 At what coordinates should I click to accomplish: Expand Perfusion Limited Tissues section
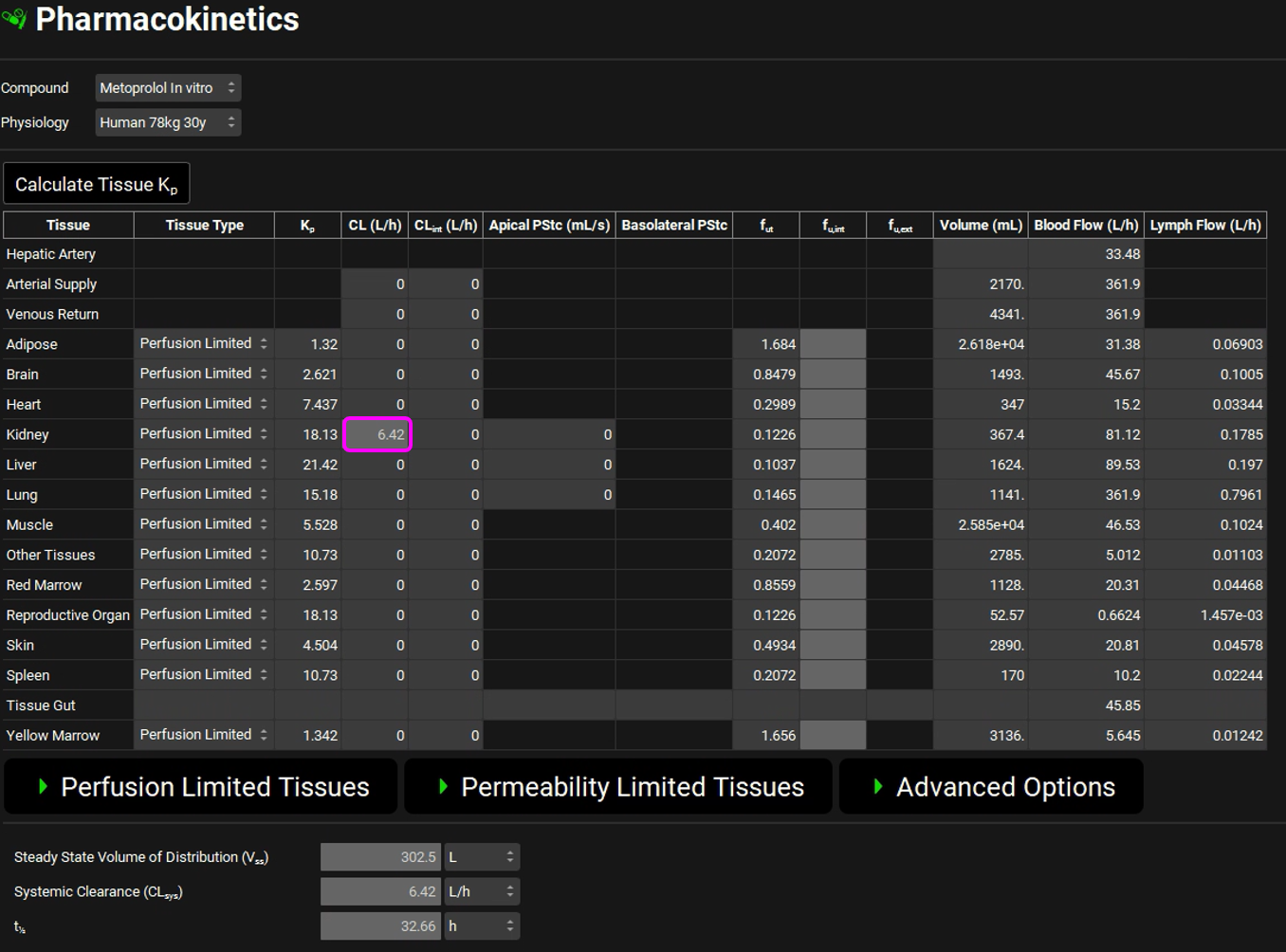pyautogui.click(x=201, y=787)
